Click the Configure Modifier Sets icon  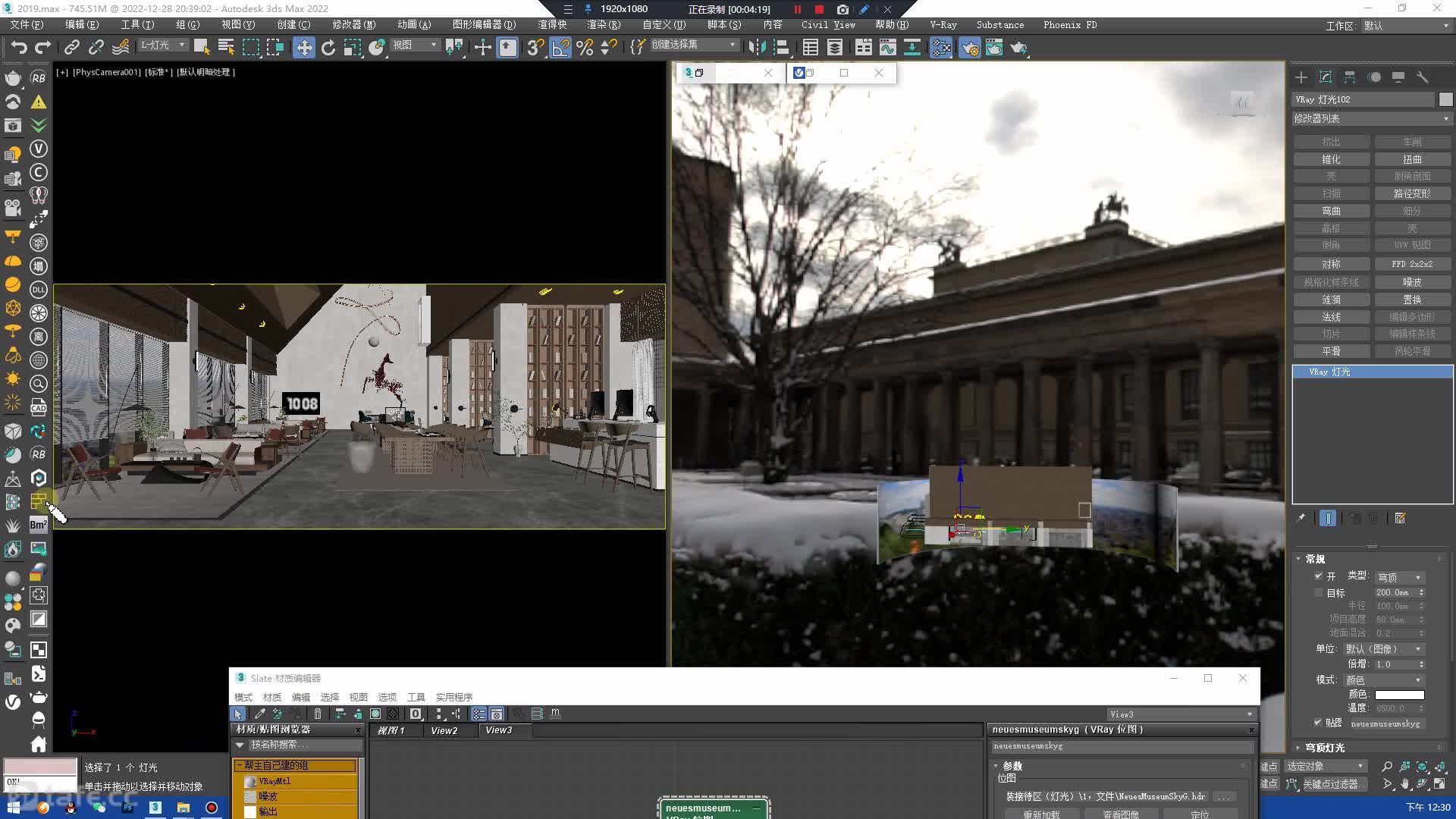[1400, 518]
